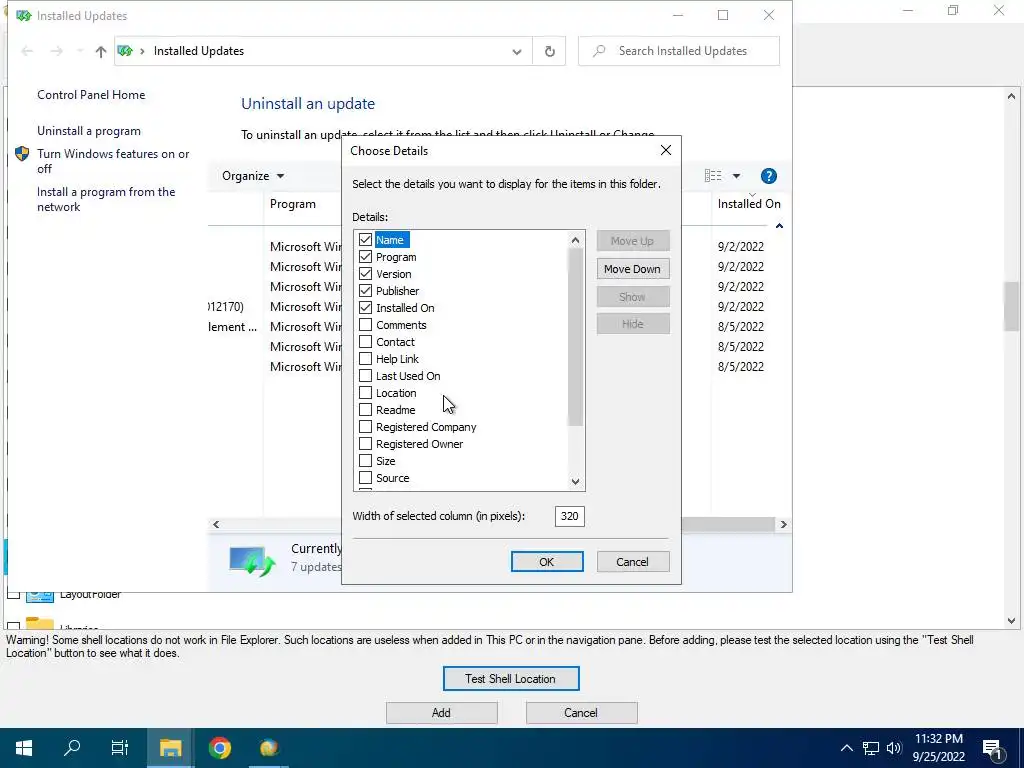The width and height of the screenshot is (1024, 768).
Task: Close the Choose Details dialog
Action: (665, 150)
